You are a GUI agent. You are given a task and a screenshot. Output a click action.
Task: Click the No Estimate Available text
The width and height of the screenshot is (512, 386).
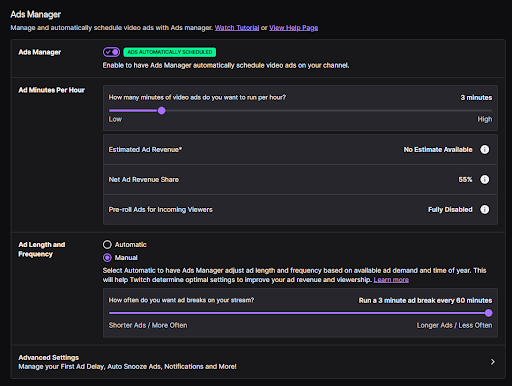[x=438, y=149]
